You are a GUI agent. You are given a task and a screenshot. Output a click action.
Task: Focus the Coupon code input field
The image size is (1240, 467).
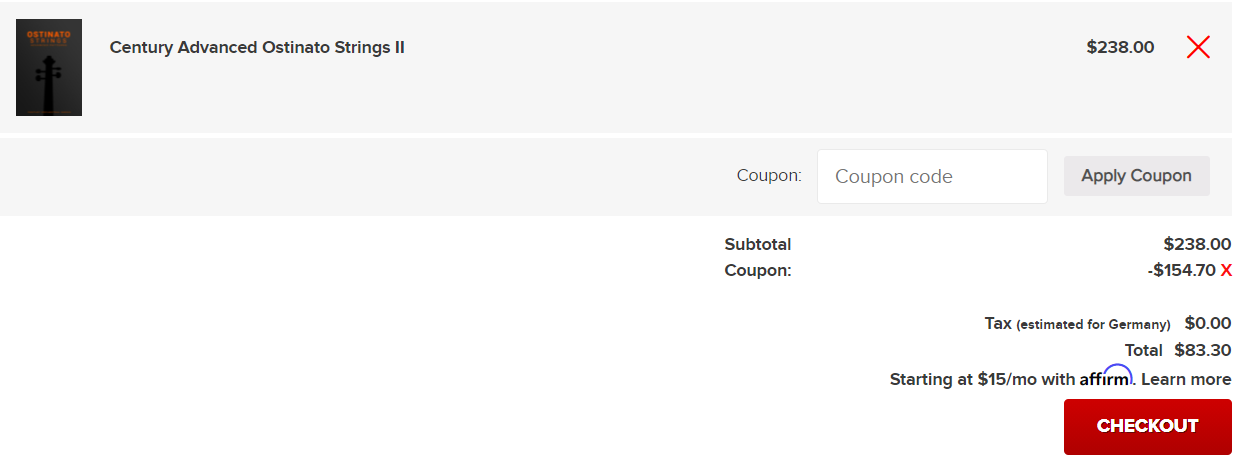click(931, 176)
